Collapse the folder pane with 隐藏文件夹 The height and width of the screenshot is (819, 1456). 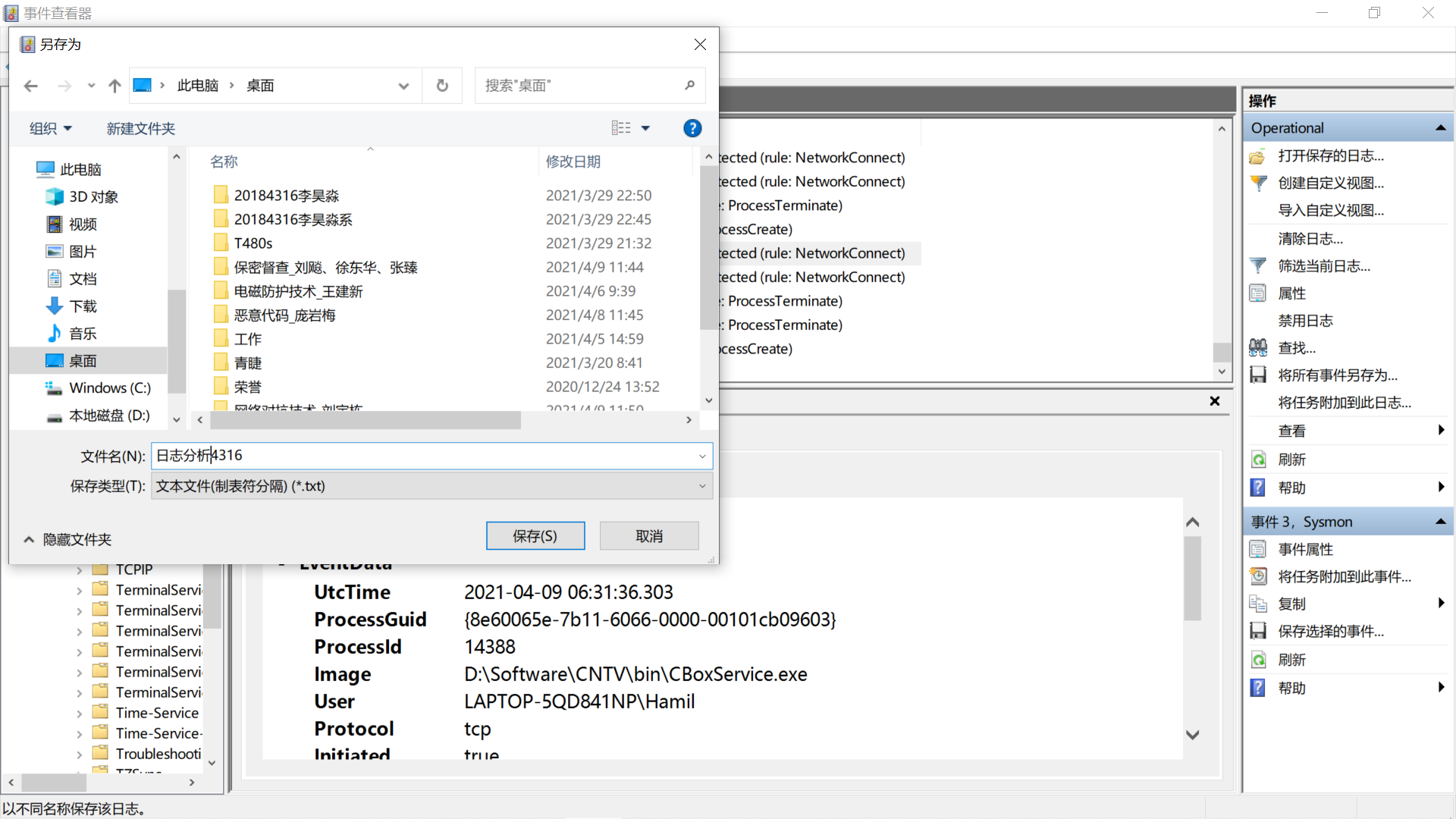(68, 539)
